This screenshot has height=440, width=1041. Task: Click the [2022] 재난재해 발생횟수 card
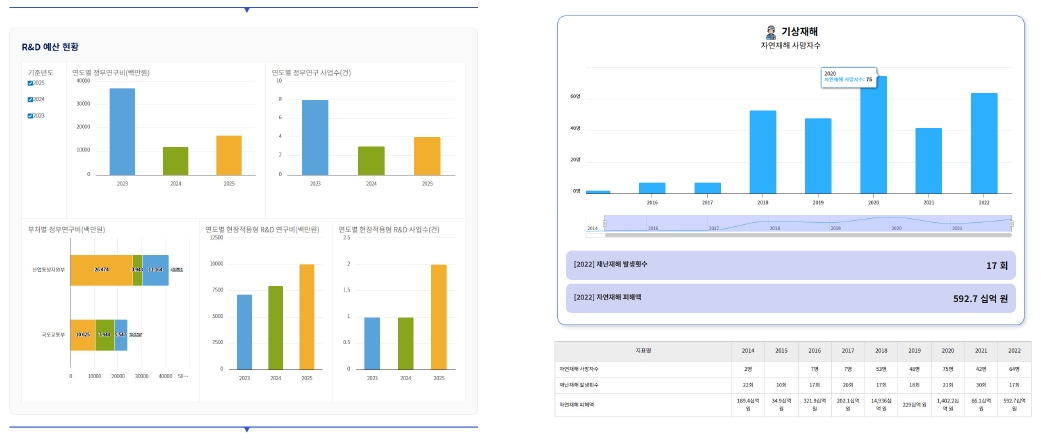click(791, 265)
